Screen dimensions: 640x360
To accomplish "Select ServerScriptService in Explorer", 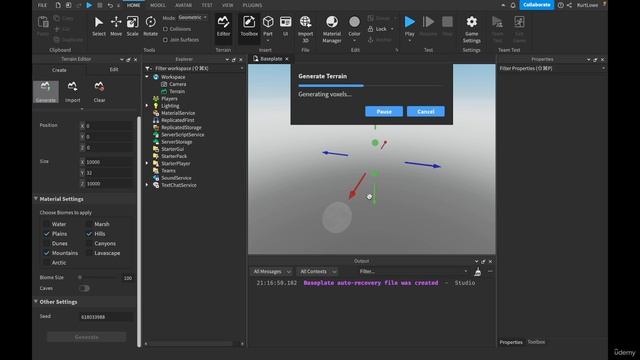I will 182,135.
